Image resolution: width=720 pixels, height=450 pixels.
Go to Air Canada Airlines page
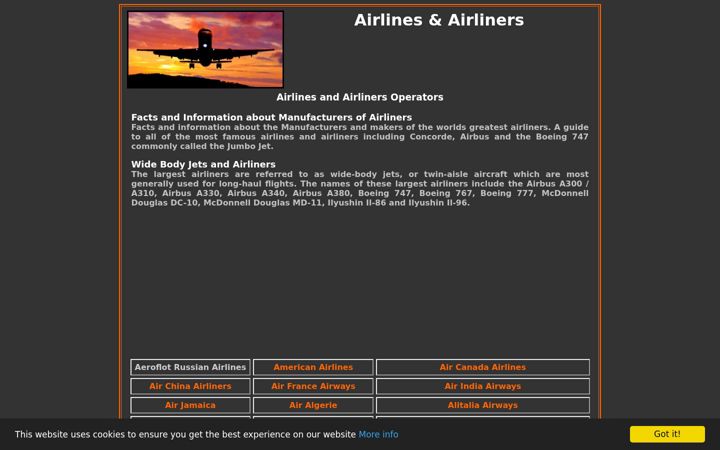483,367
